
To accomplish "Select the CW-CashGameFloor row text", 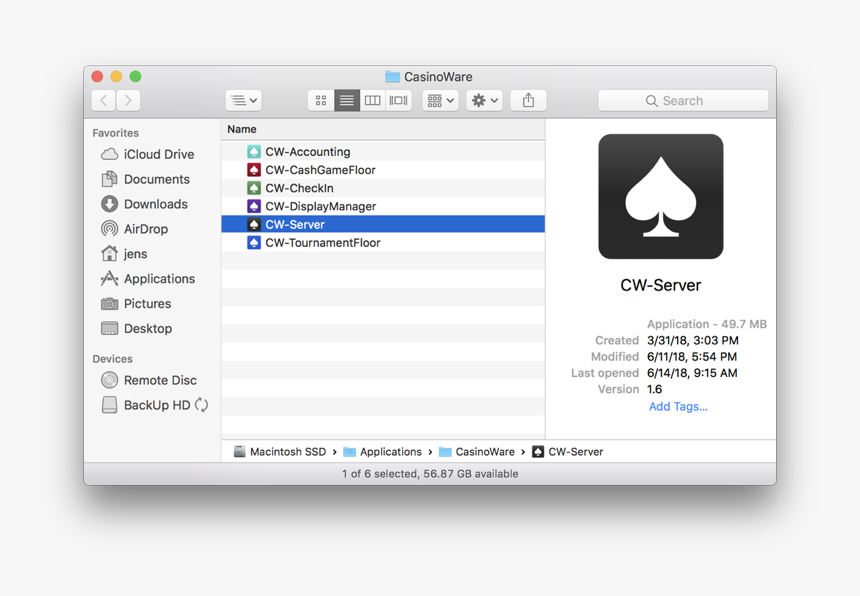I will tap(320, 170).
